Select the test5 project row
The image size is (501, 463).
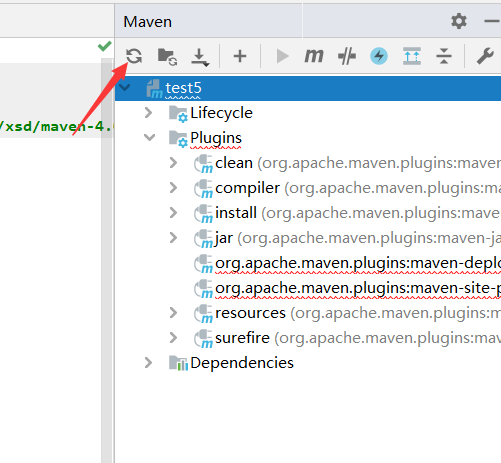coord(308,88)
